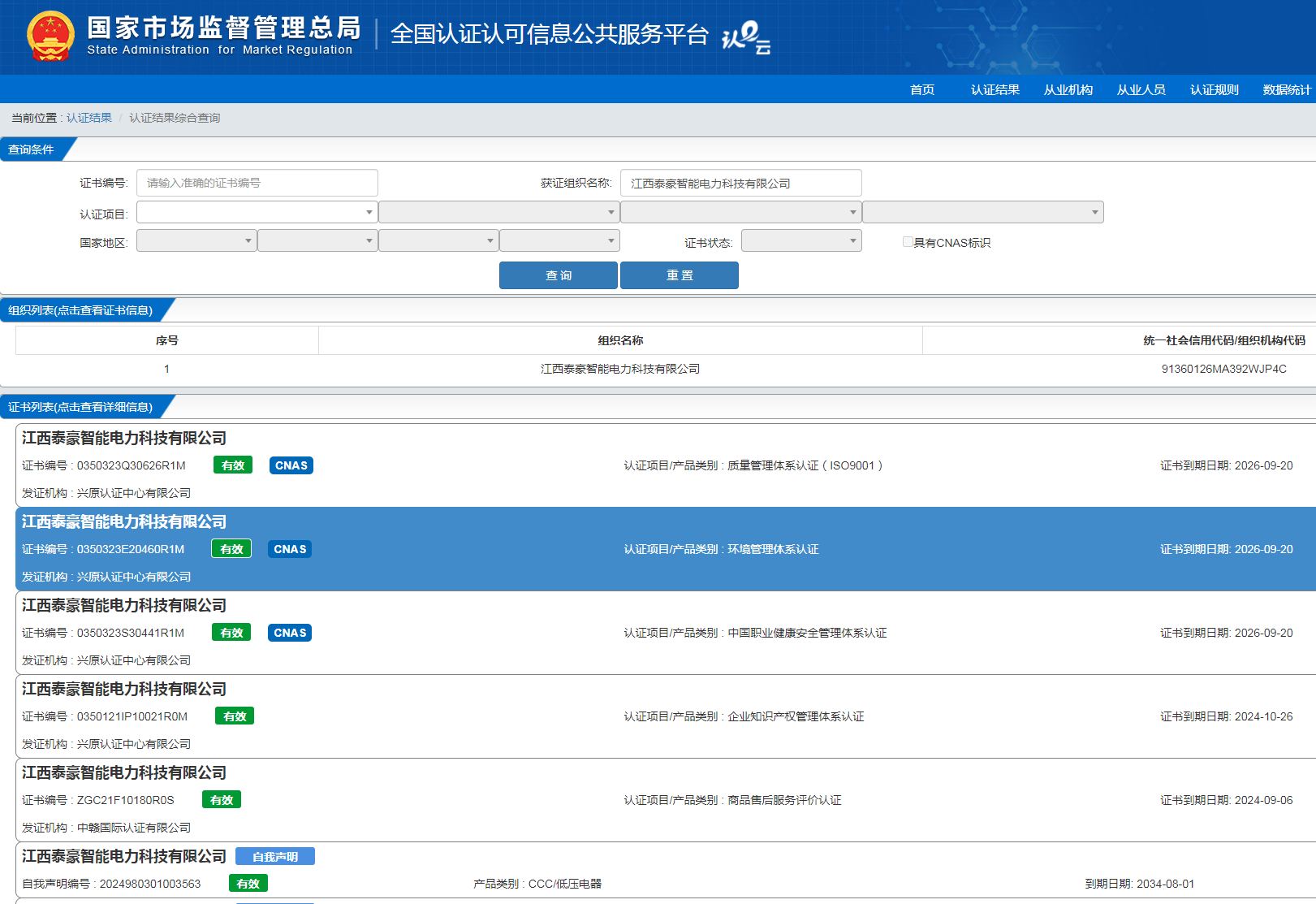Viewport: 1316px width, 904px height.
Task: Click the 认e云 logo icon
Action: coord(746,37)
